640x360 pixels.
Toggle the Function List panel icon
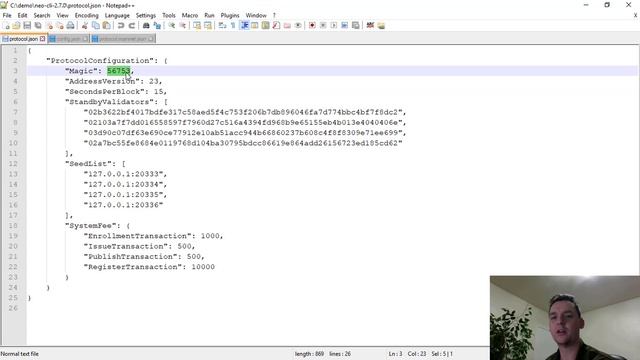(276, 25)
